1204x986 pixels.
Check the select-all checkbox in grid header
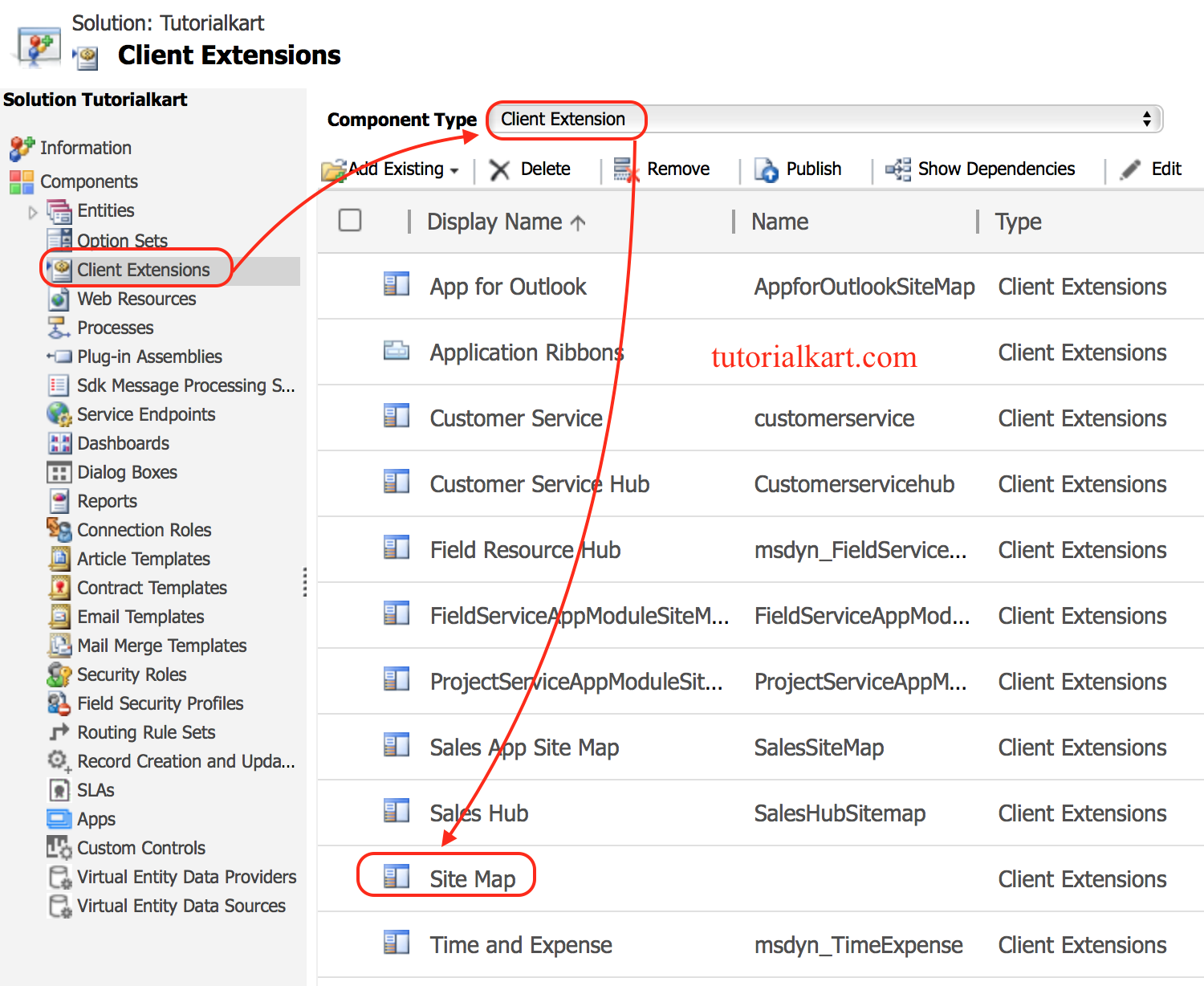click(350, 220)
